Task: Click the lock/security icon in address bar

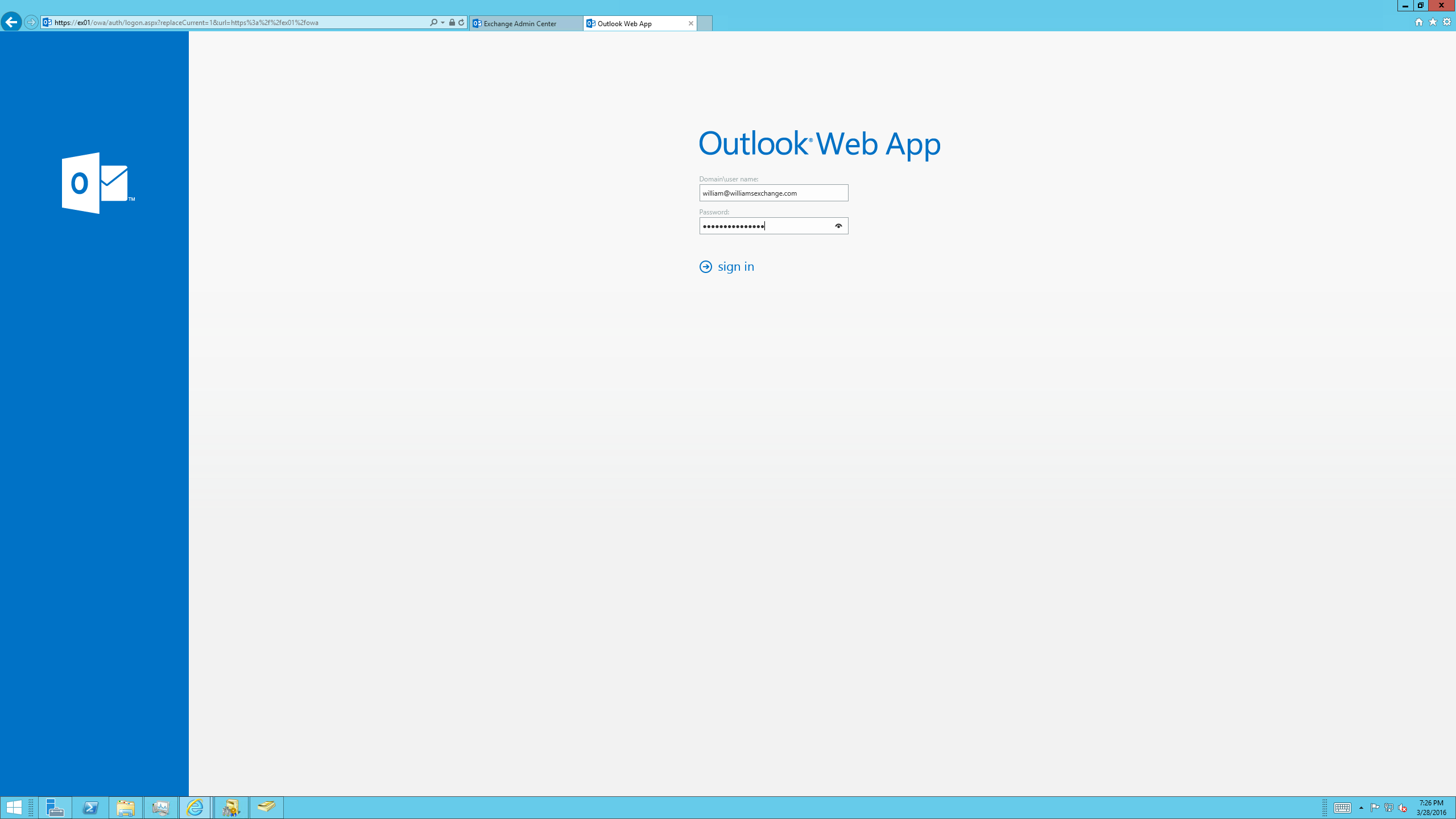Action: [x=451, y=22]
